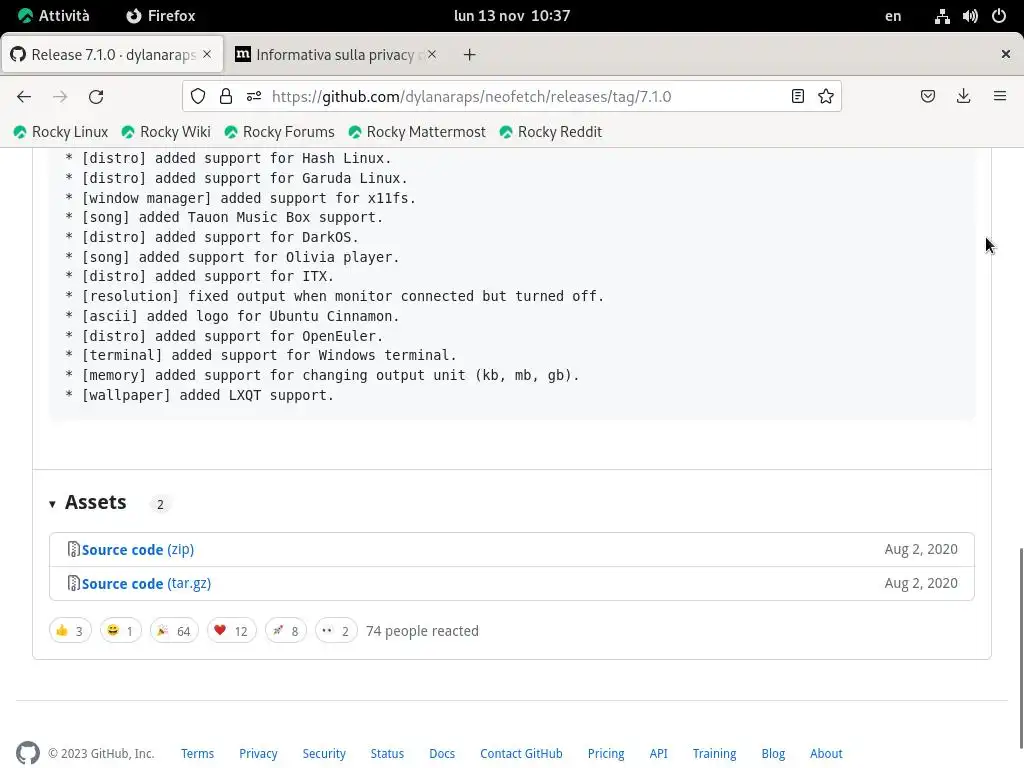Open the Docs footer link
Screen dimensions: 1024x768
click(x=442, y=753)
